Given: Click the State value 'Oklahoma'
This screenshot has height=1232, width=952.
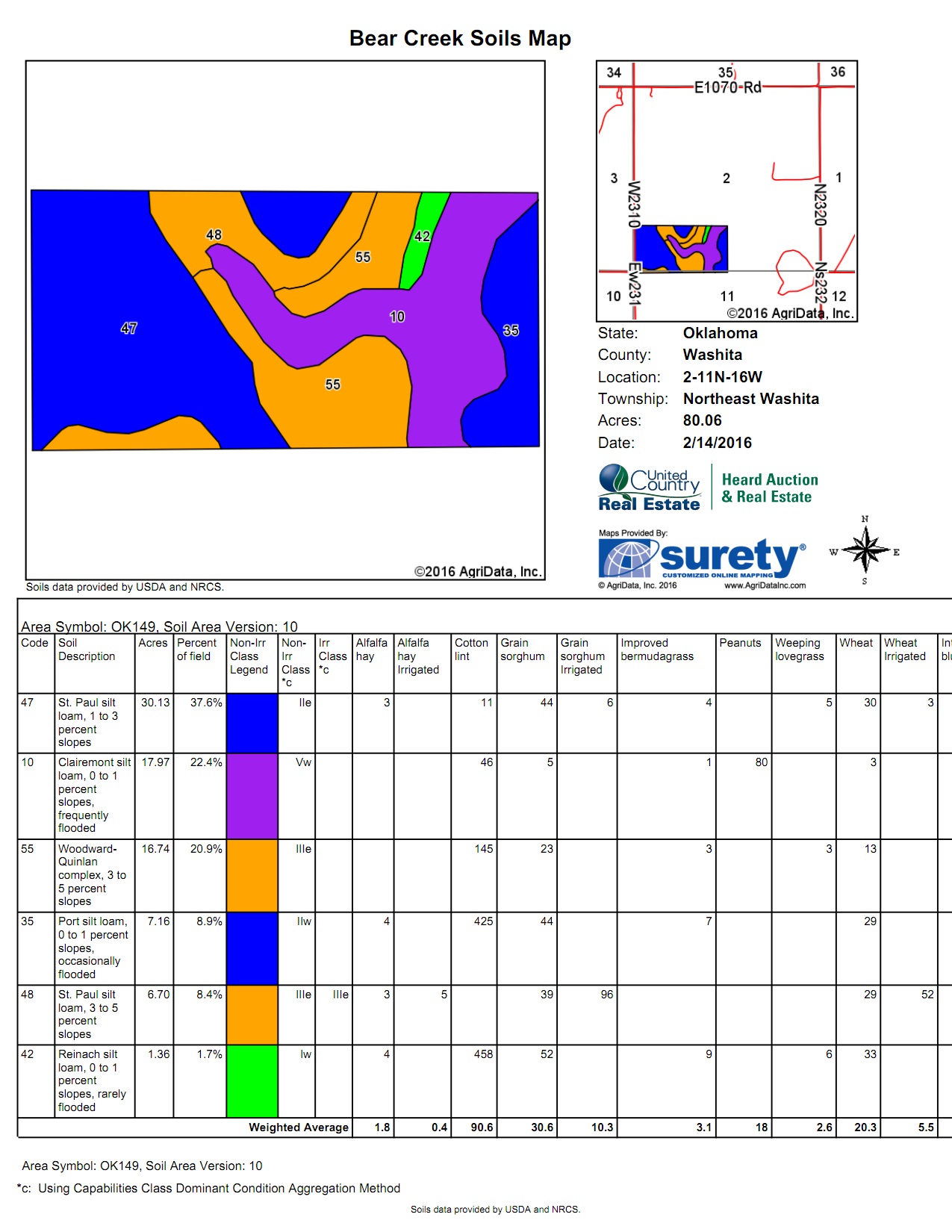Looking at the screenshot, I should (720, 333).
